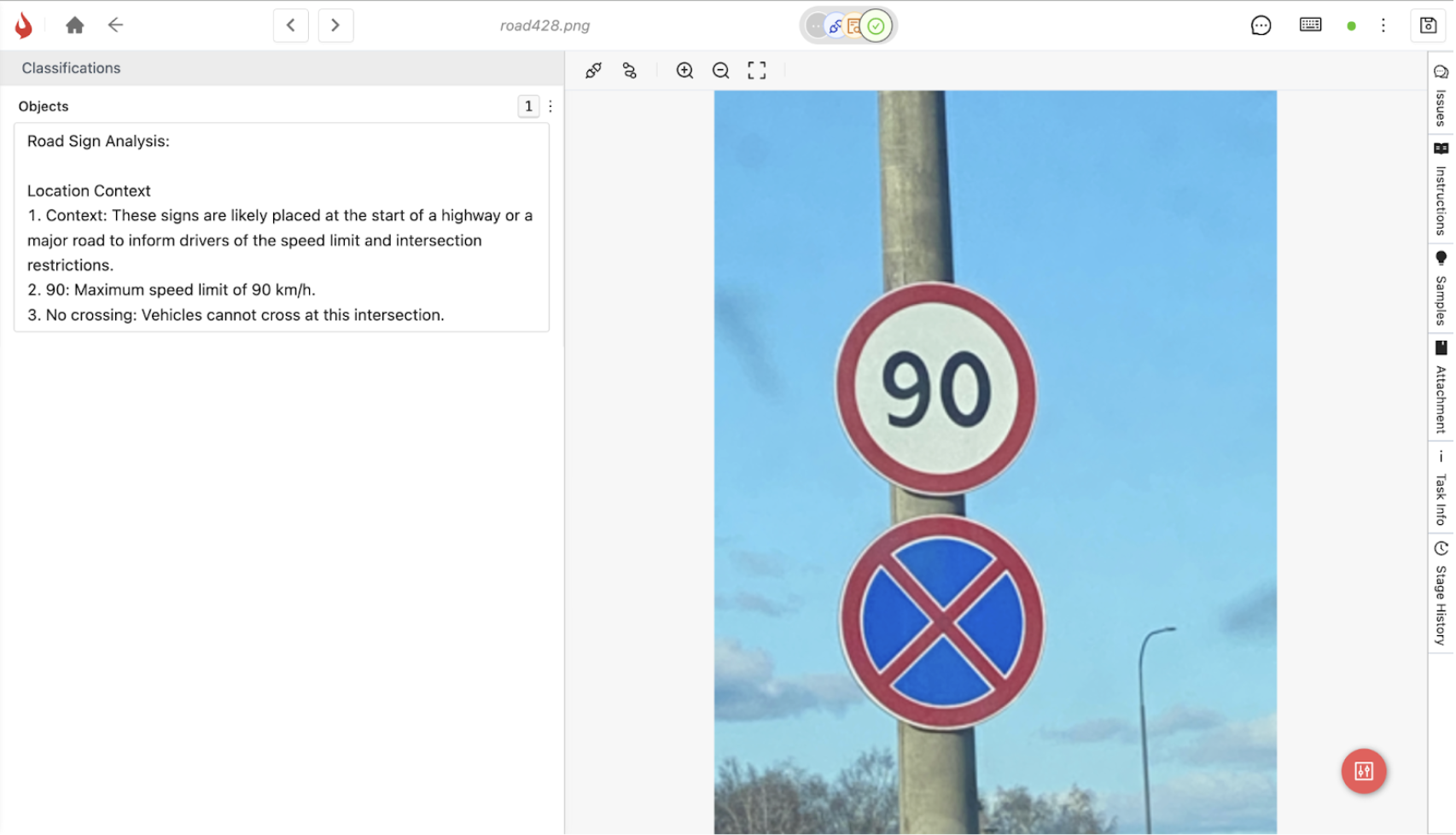Click the back arrow in the header
This screenshot has width=1456, height=835.
(115, 25)
